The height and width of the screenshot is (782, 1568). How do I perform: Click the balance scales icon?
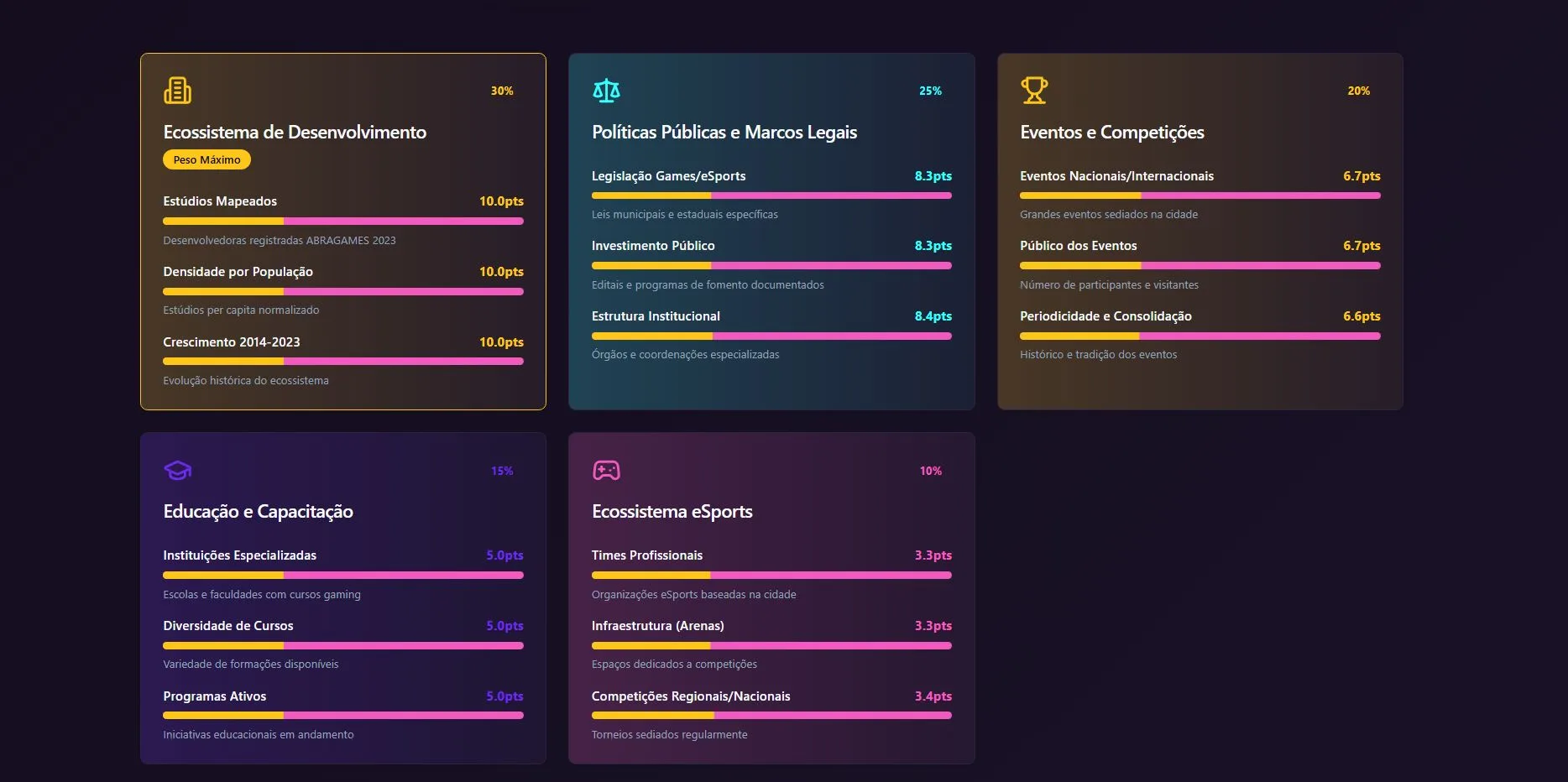tap(606, 91)
